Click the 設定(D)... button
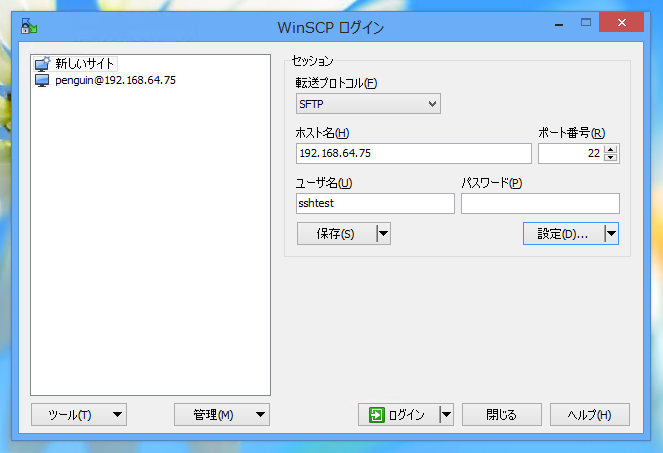This screenshot has height=453, width=663. point(564,233)
